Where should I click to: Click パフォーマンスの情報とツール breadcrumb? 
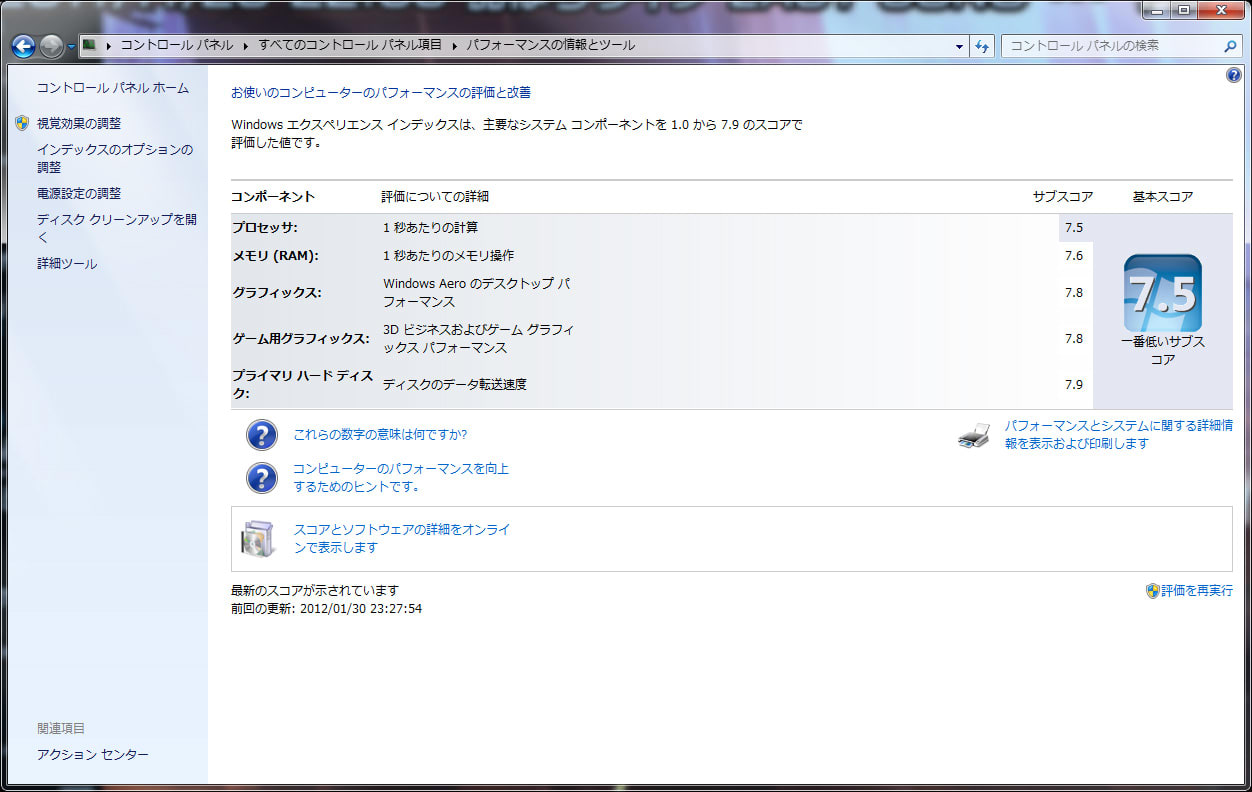pos(550,45)
